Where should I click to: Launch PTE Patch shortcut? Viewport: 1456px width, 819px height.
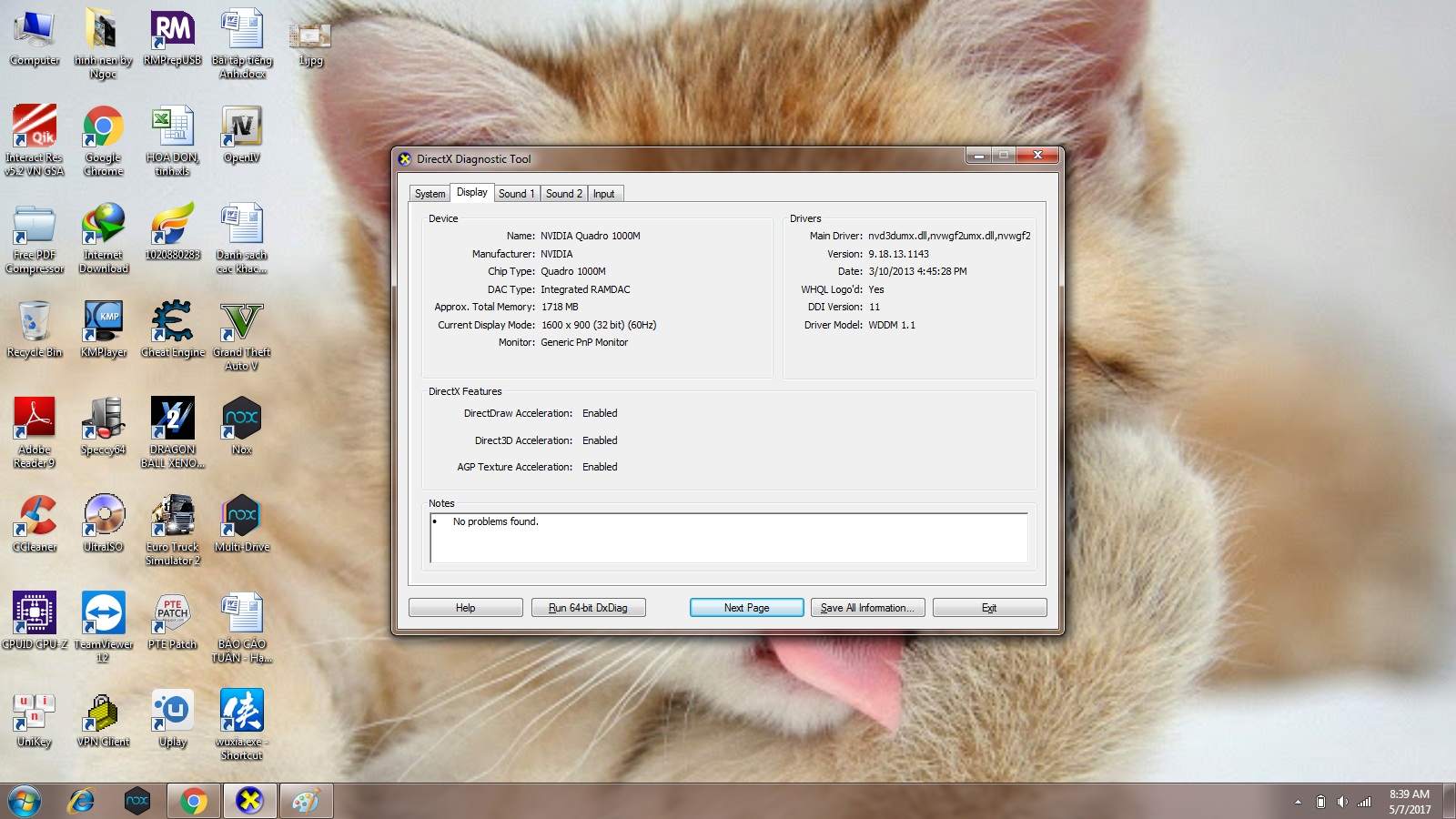click(172, 621)
